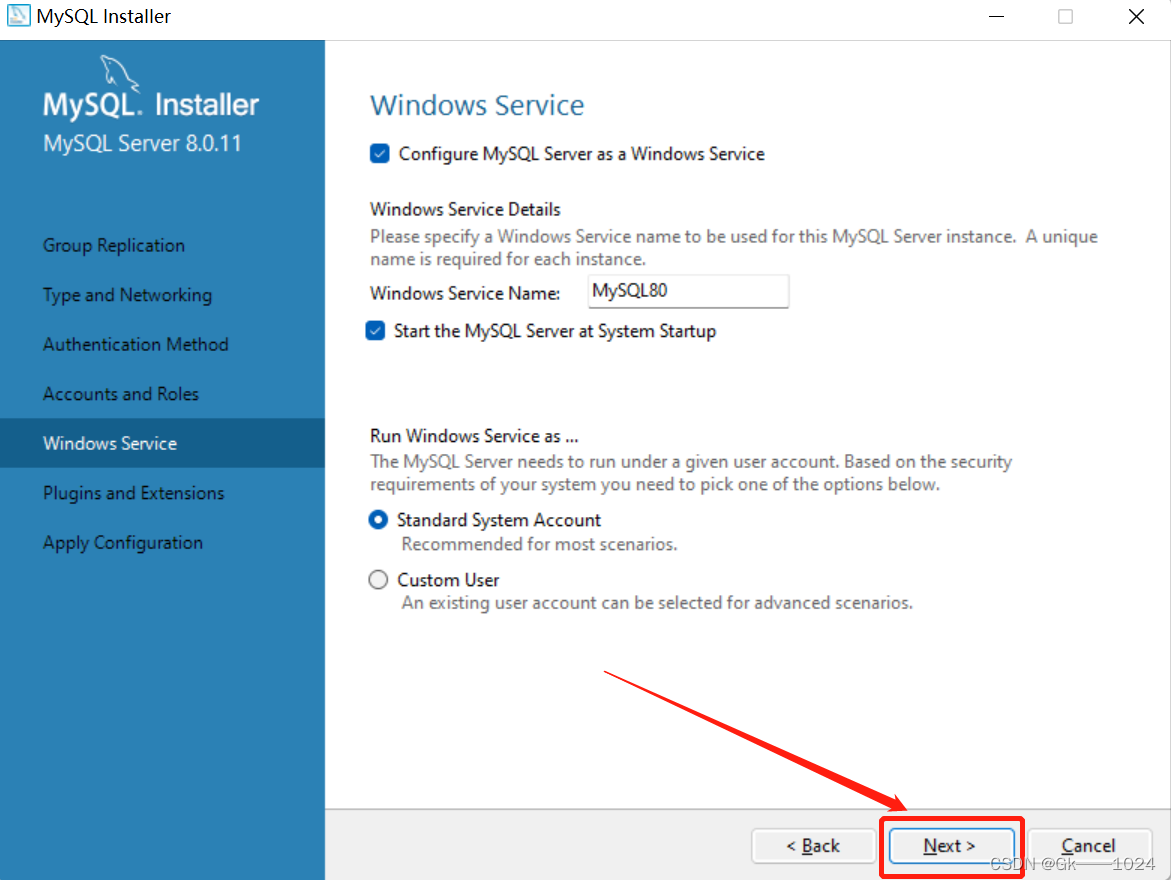Screen dimensions: 1171x880
Task: Click the MySQL Installer title bar icon
Action: [x=18, y=16]
